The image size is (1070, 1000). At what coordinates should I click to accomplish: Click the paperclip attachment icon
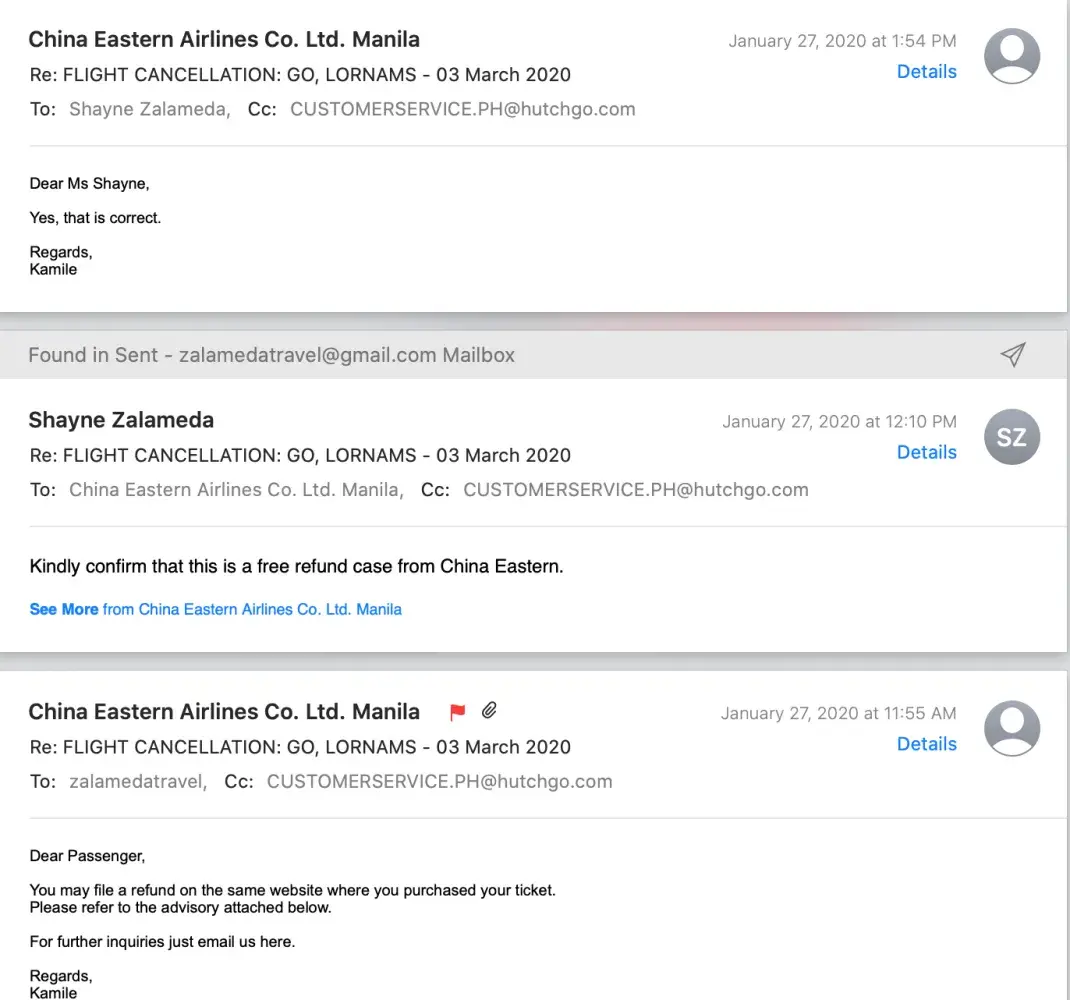pos(489,711)
